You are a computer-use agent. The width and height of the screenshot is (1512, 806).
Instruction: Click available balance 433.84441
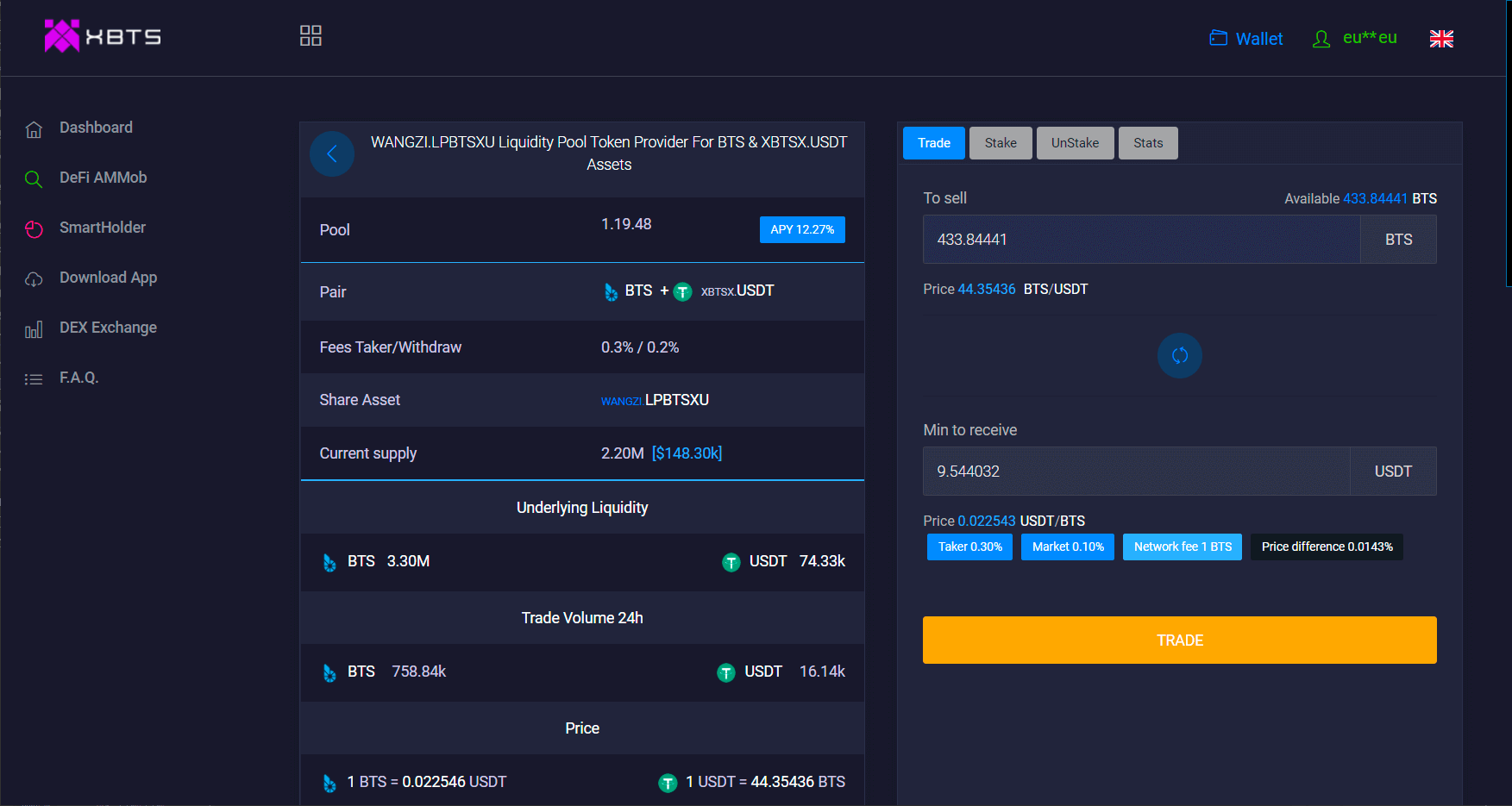(1375, 198)
